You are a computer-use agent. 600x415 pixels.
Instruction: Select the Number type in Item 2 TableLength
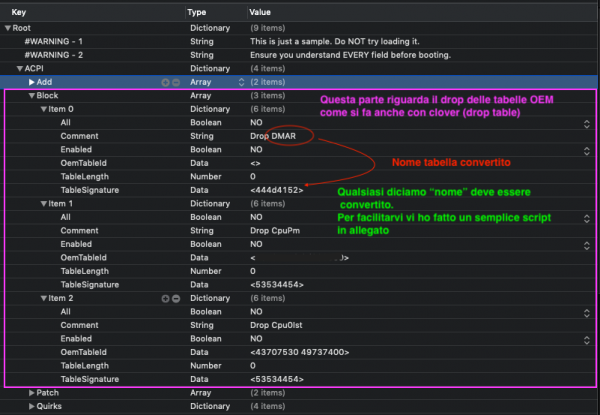205,366
